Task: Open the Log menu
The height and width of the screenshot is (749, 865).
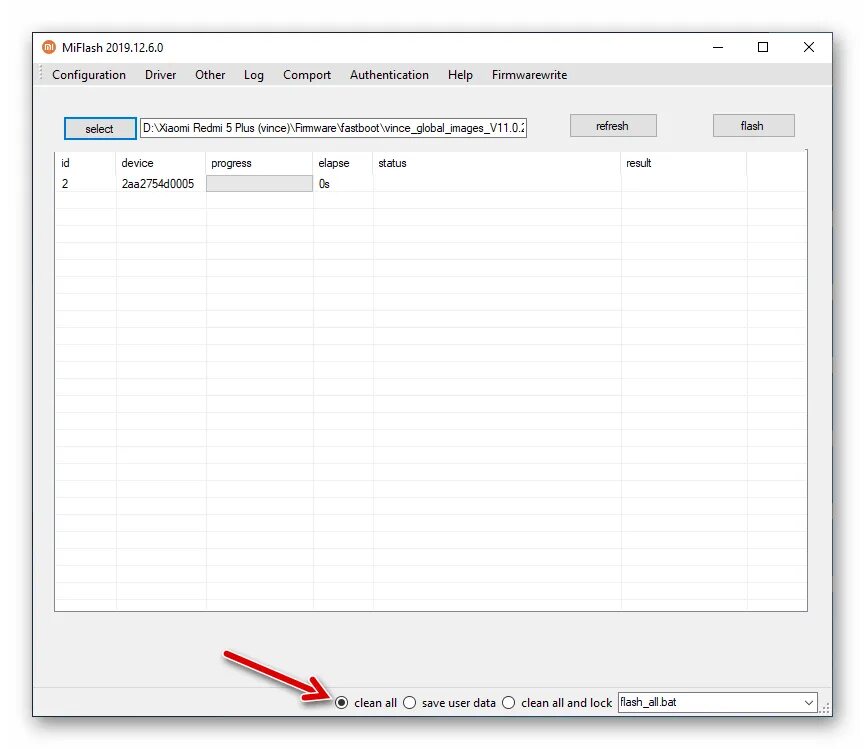Action: (x=254, y=75)
